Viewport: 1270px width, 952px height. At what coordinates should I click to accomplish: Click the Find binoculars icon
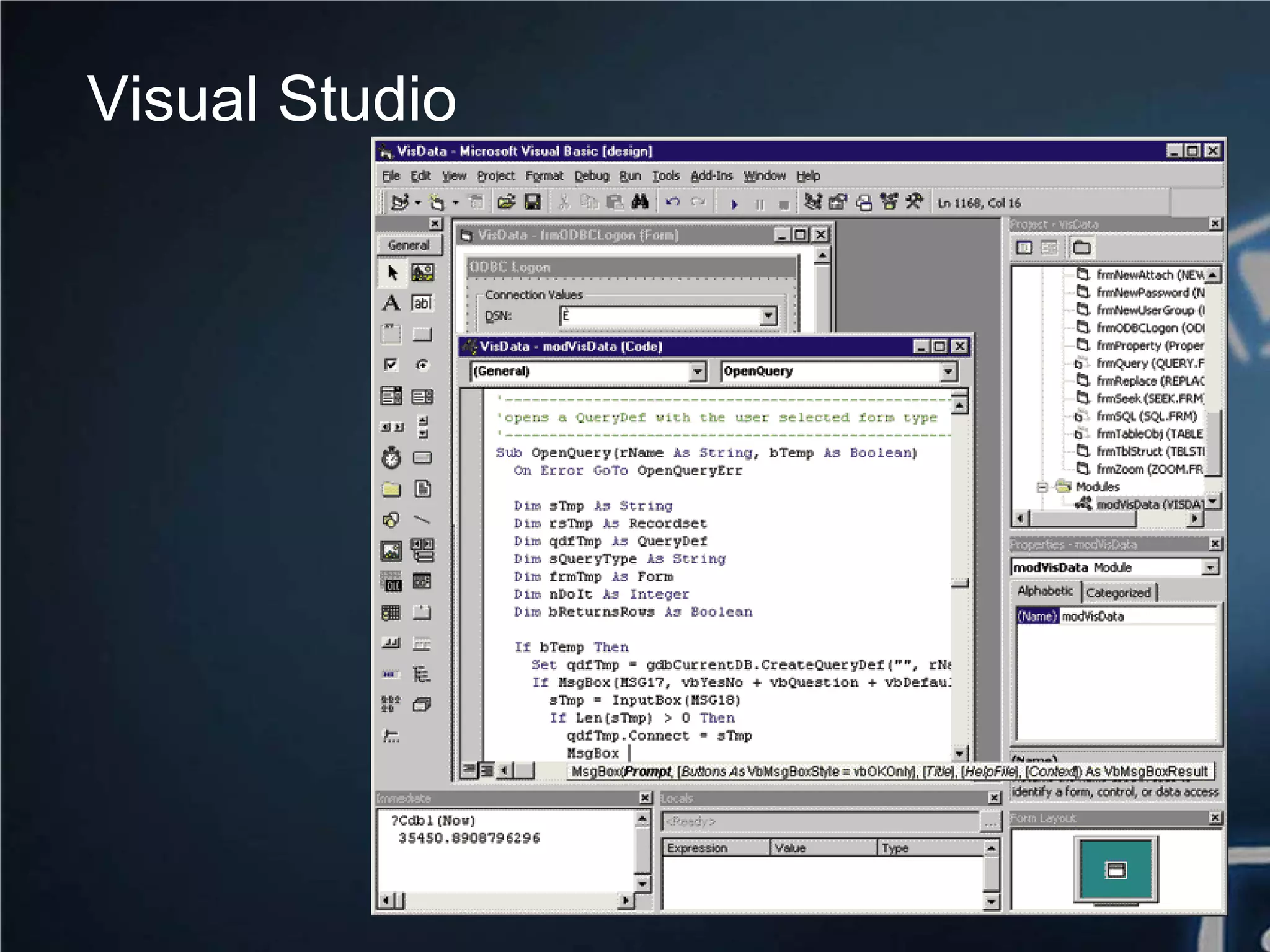click(x=640, y=202)
